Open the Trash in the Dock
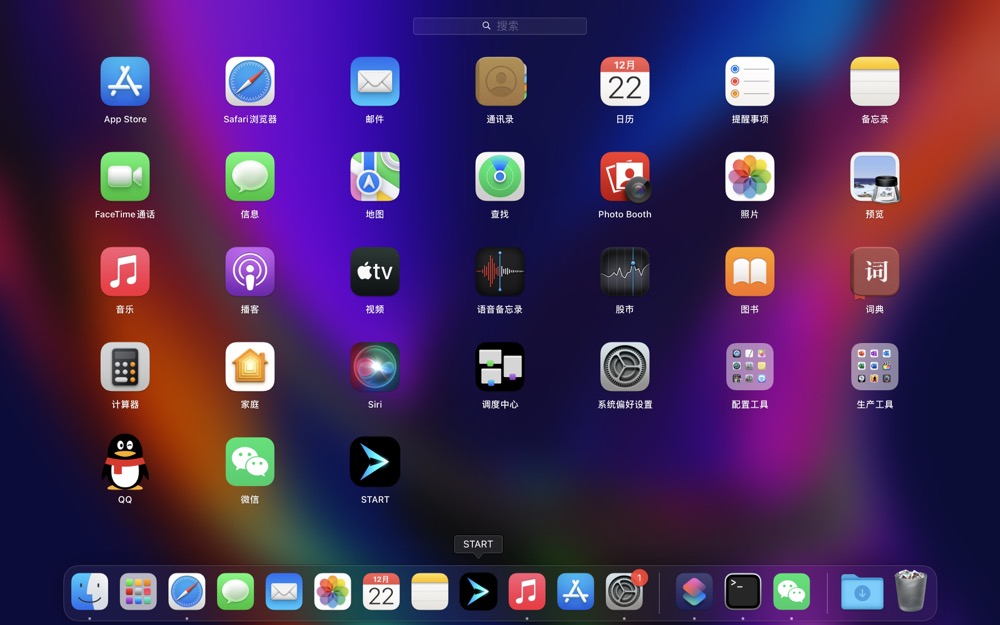 911,592
